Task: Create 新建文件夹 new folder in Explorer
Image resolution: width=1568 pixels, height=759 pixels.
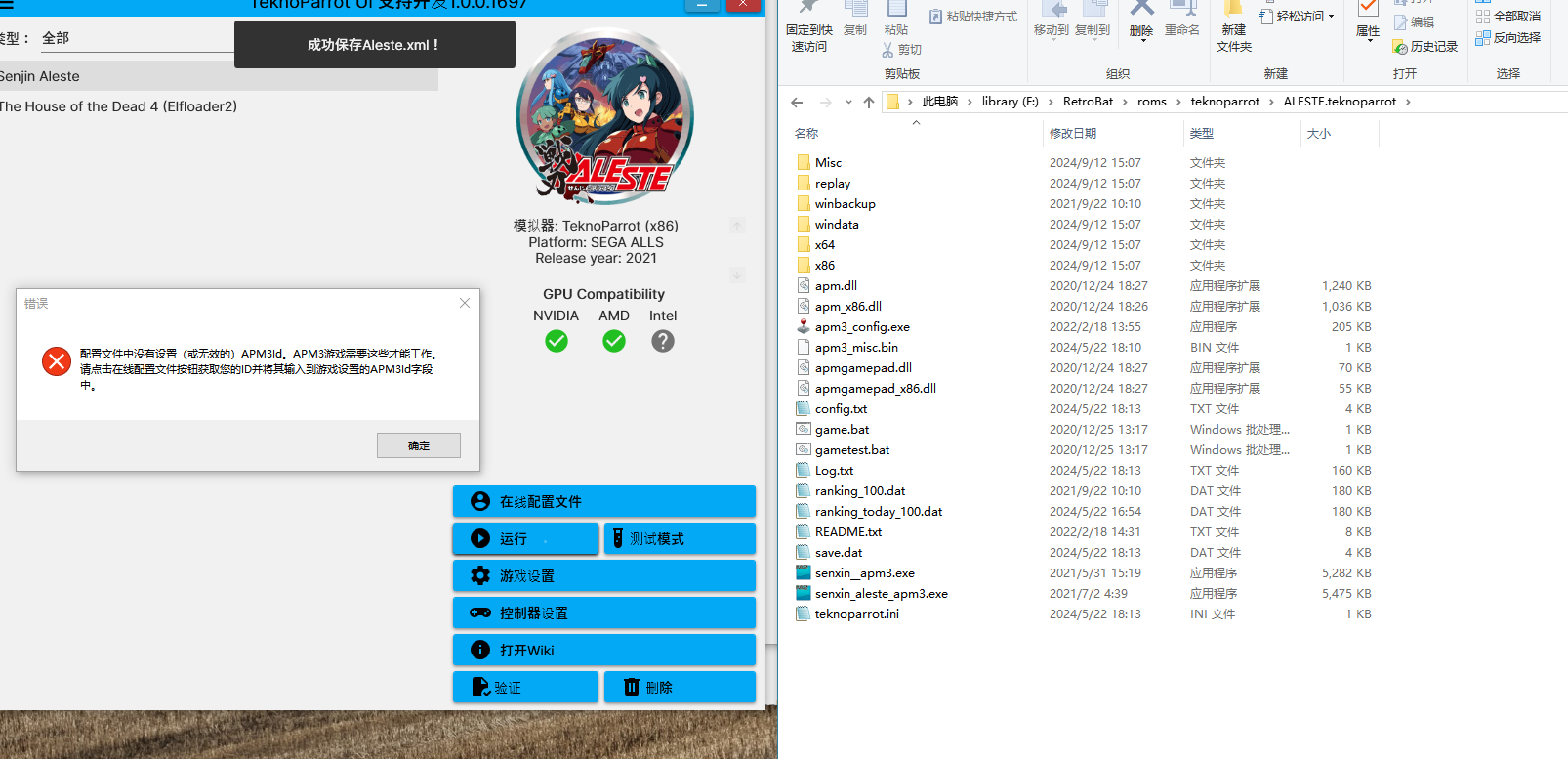Action: (1234, 29)
